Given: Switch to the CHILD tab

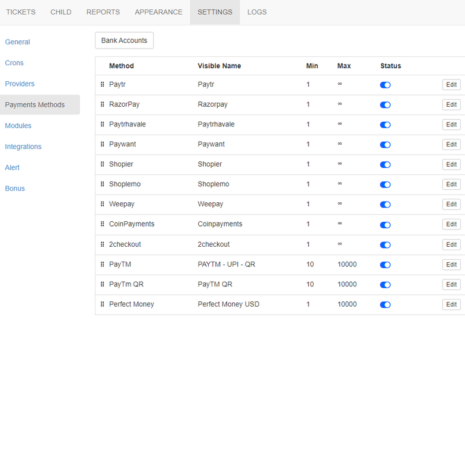Looking at the screenshot, I should tap(61, 12).
